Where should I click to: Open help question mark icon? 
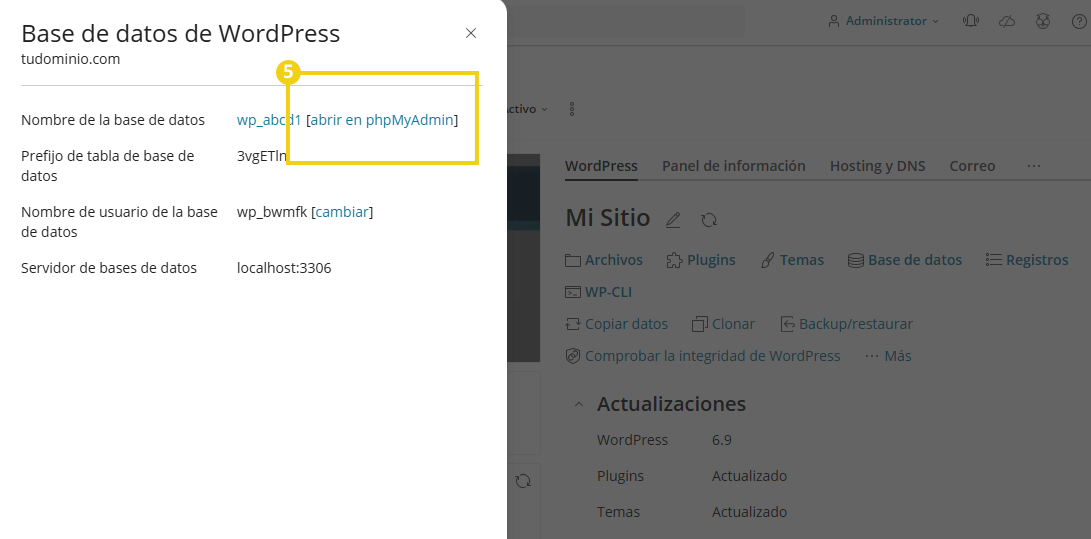tap(1078, 21)
